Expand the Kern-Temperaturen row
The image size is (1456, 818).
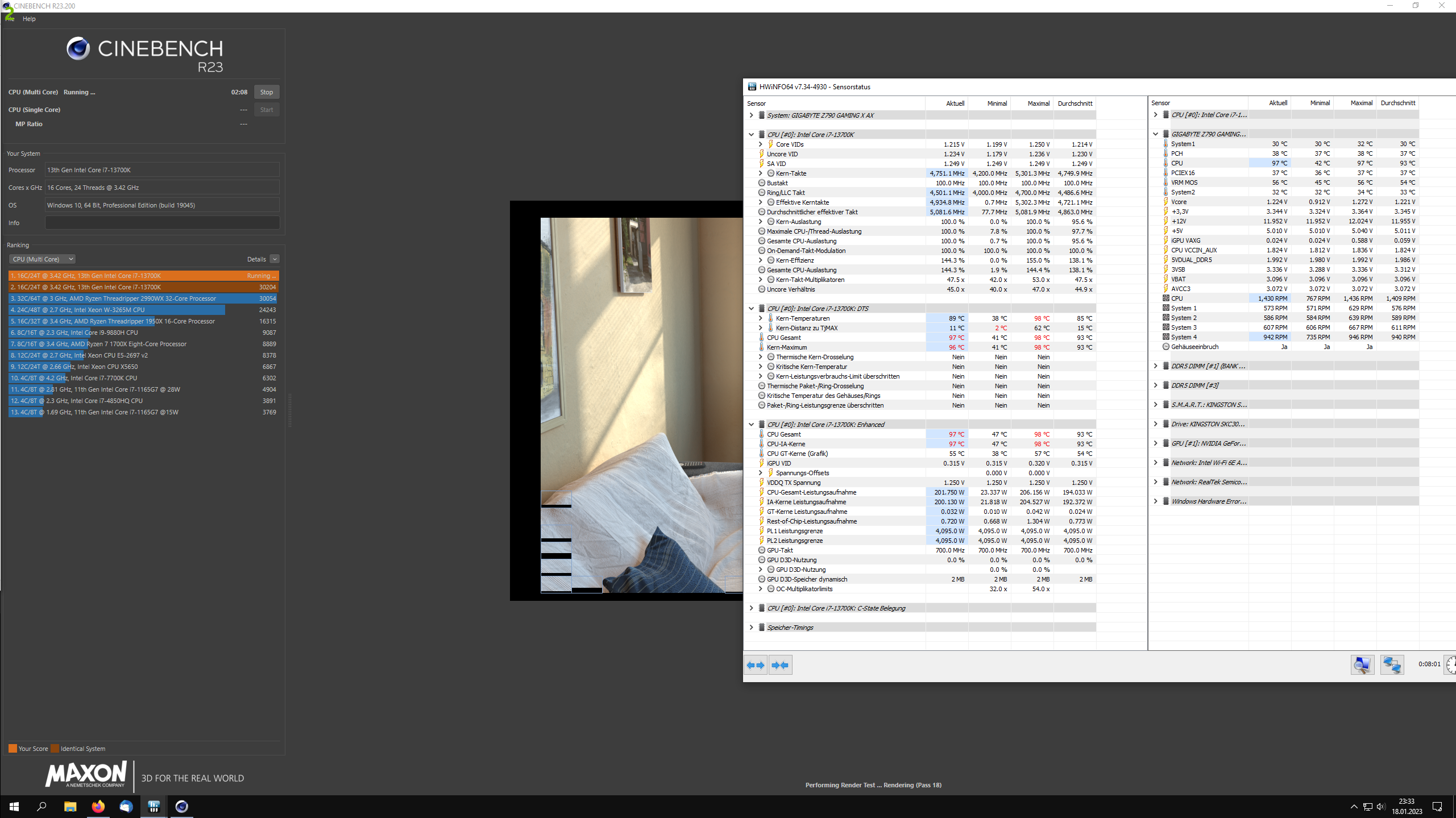click(x=760, y=318)
